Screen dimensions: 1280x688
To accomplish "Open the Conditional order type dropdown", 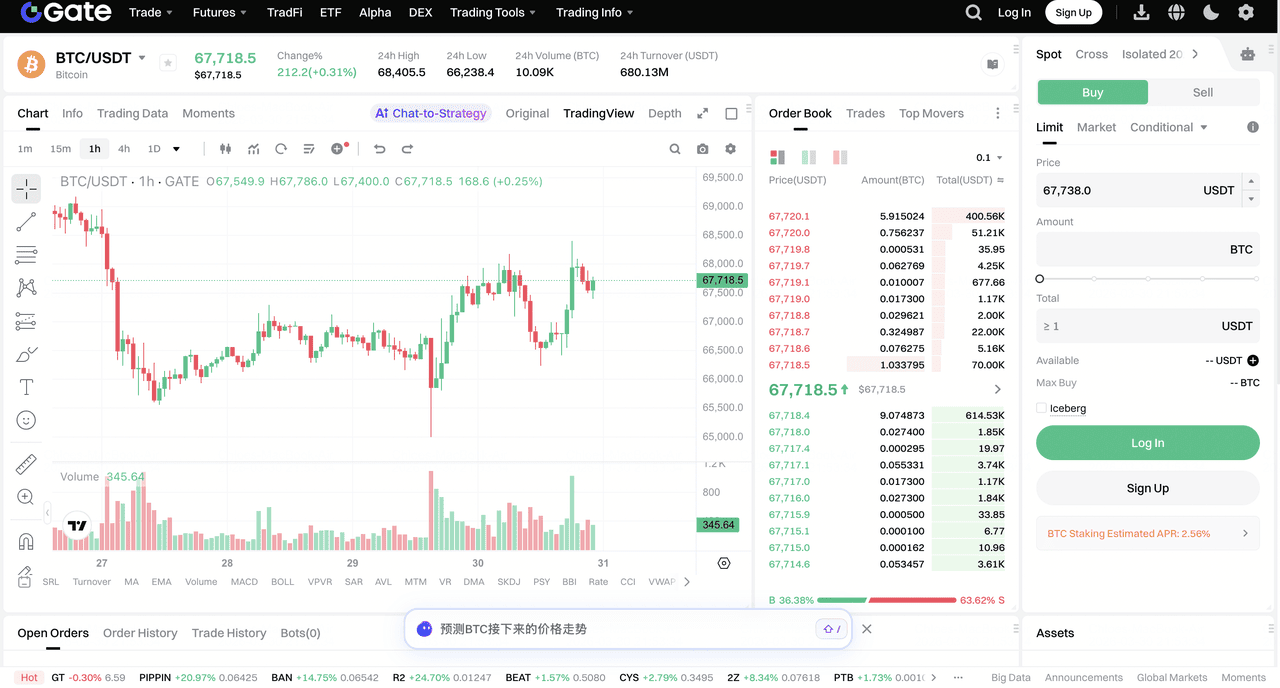I will pyautogui.click(x=1168, y=127).
